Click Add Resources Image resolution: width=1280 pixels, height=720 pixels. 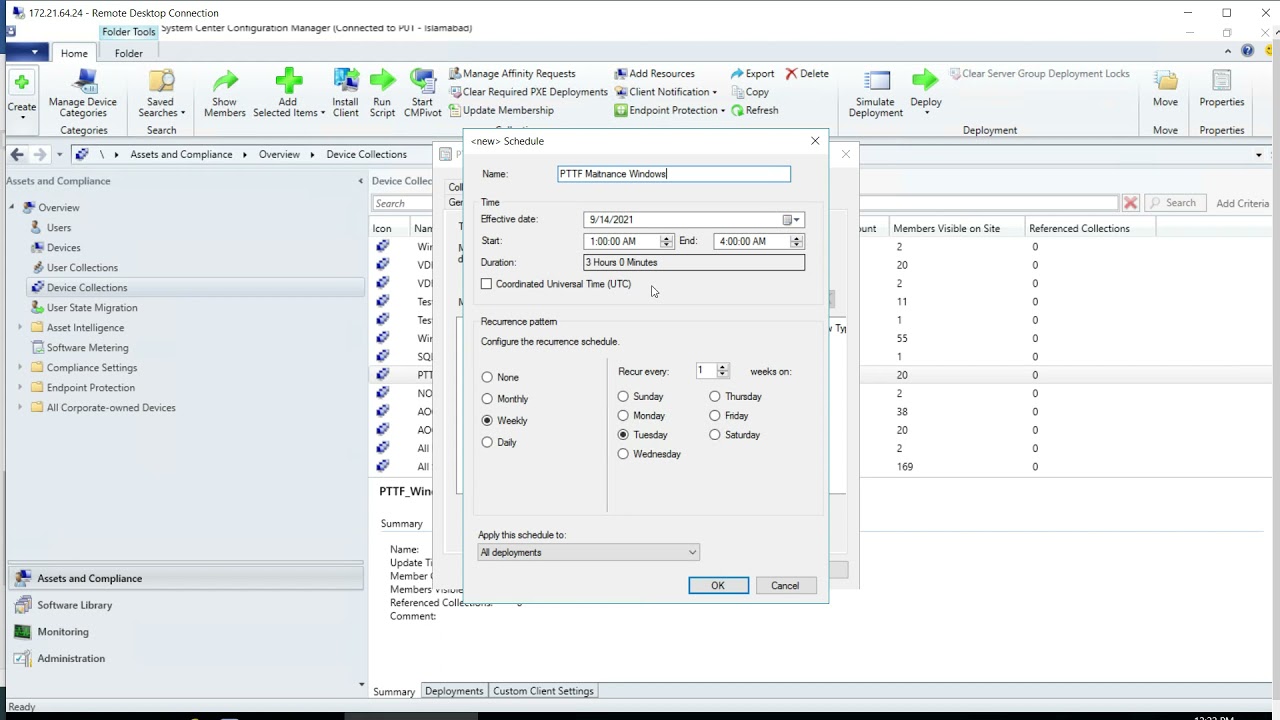pos(655,74)
